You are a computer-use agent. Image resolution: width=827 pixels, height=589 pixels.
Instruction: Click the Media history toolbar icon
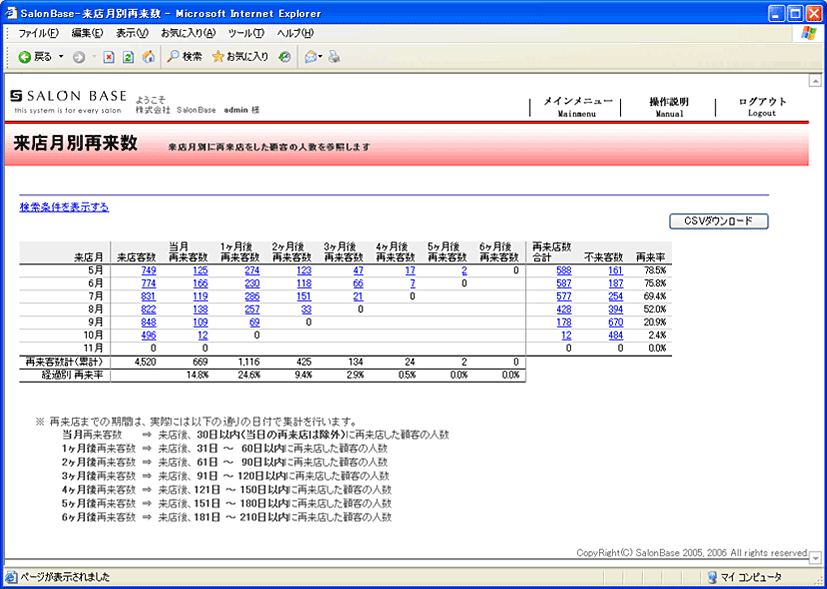(285, 57)
